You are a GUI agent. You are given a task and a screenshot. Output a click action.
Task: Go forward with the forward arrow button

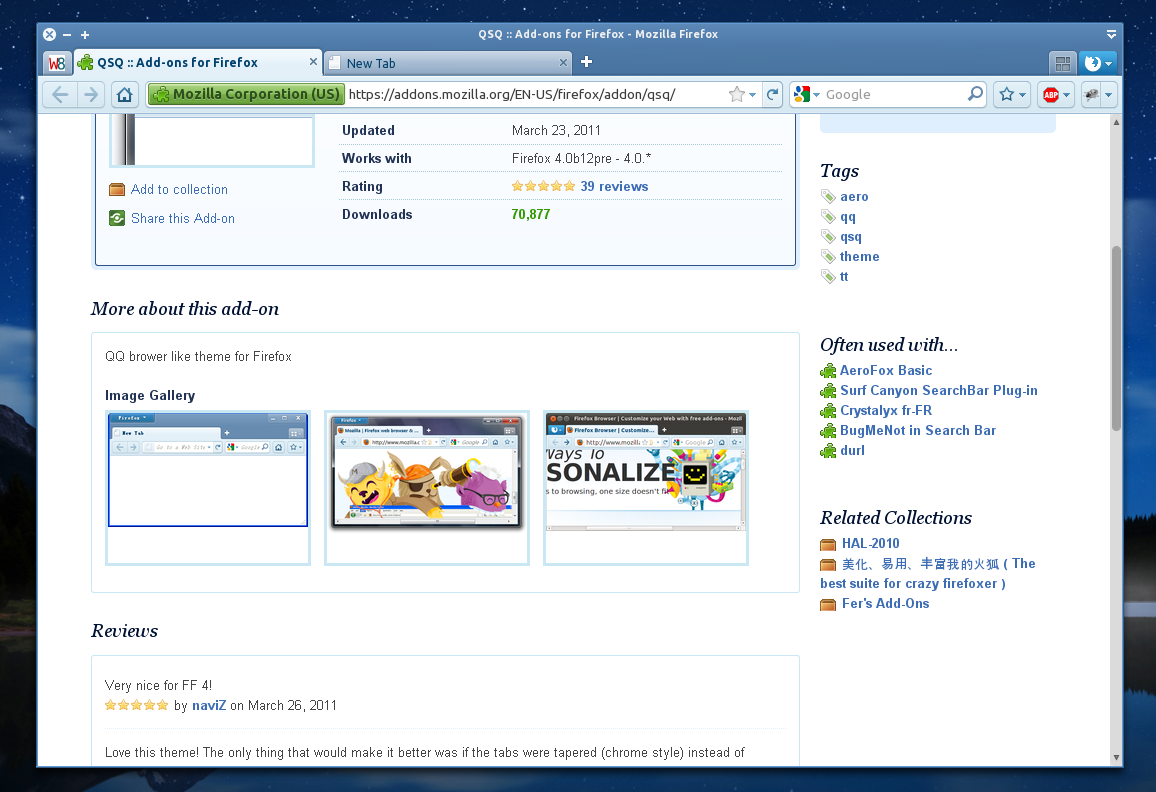(x=91, y=94)
